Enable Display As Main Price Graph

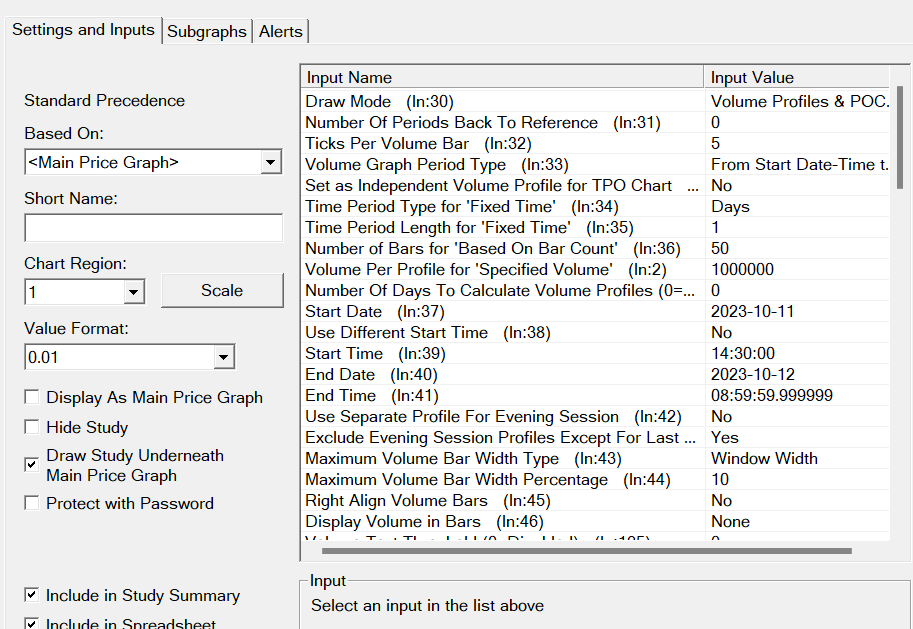pos(33,398)
